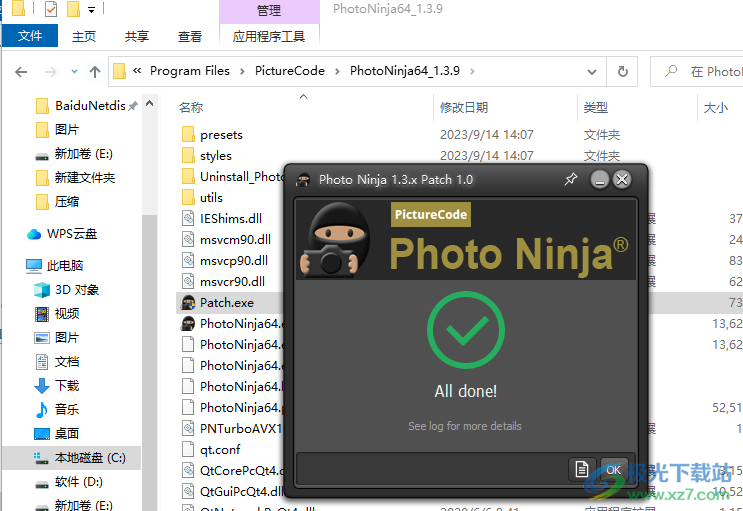Open the 文件 menu tab
The image size is (743, 511).
(x=30, y=36)
